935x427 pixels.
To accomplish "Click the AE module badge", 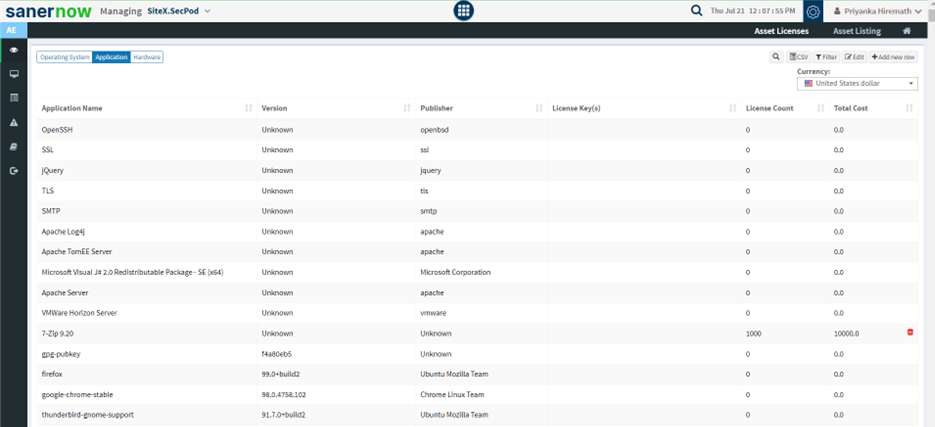I will (x=13, y=30).
